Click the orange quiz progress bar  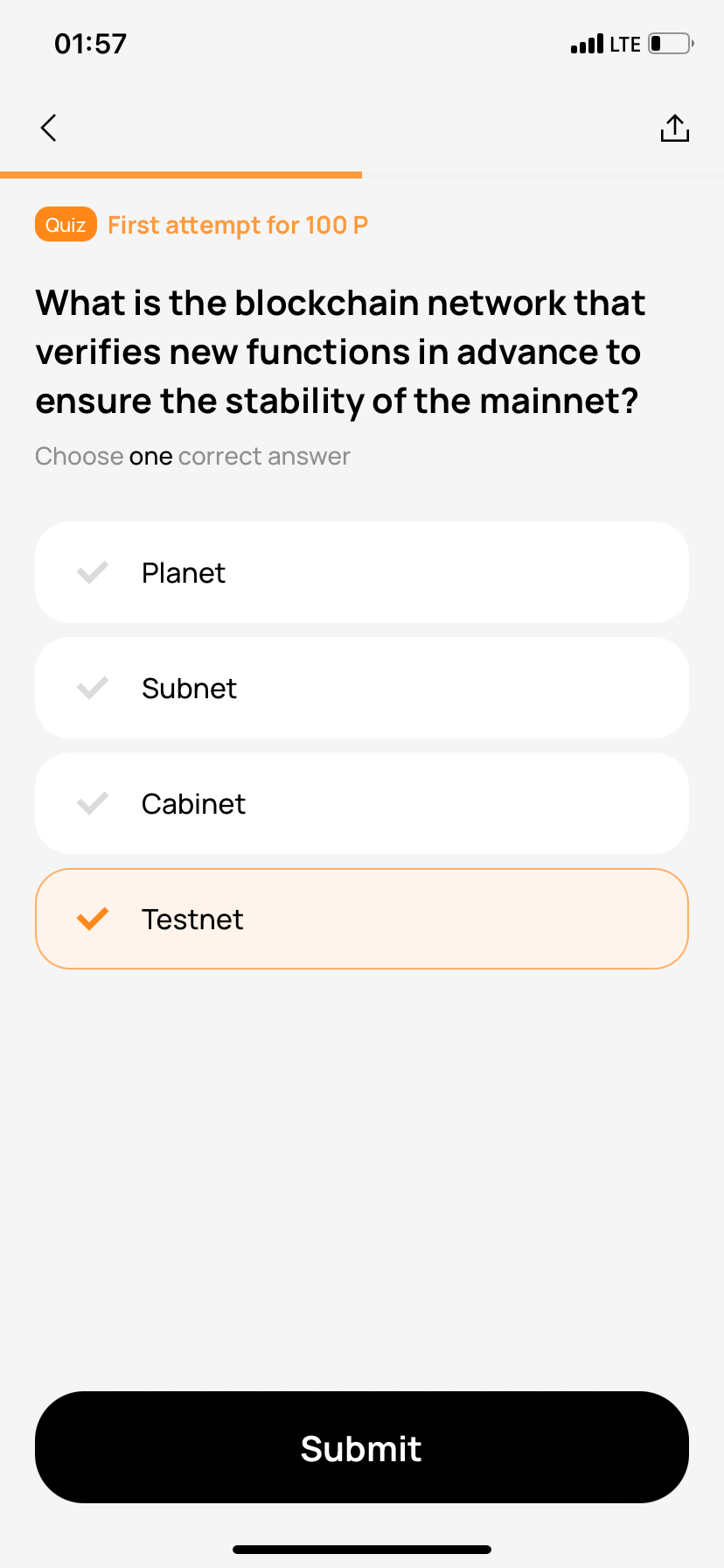(x=181, y=175)
